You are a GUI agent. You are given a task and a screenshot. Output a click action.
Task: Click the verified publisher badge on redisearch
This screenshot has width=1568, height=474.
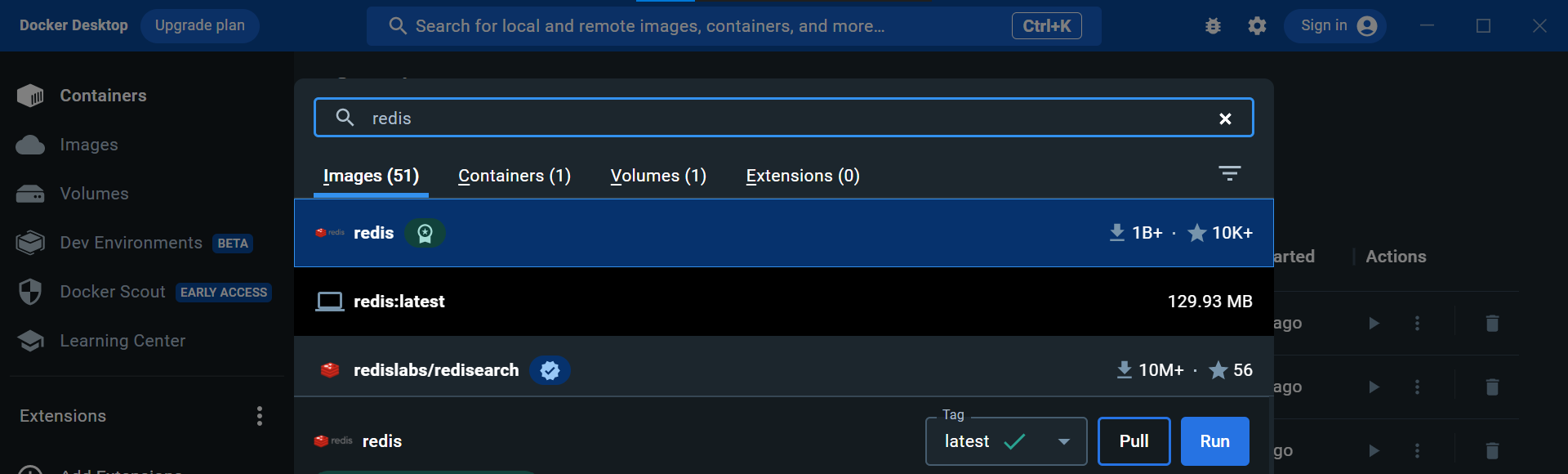coord(550,370)
